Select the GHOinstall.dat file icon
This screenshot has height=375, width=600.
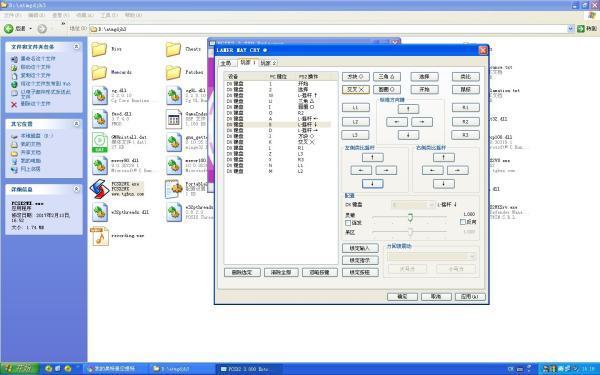(x=99, y=142)
